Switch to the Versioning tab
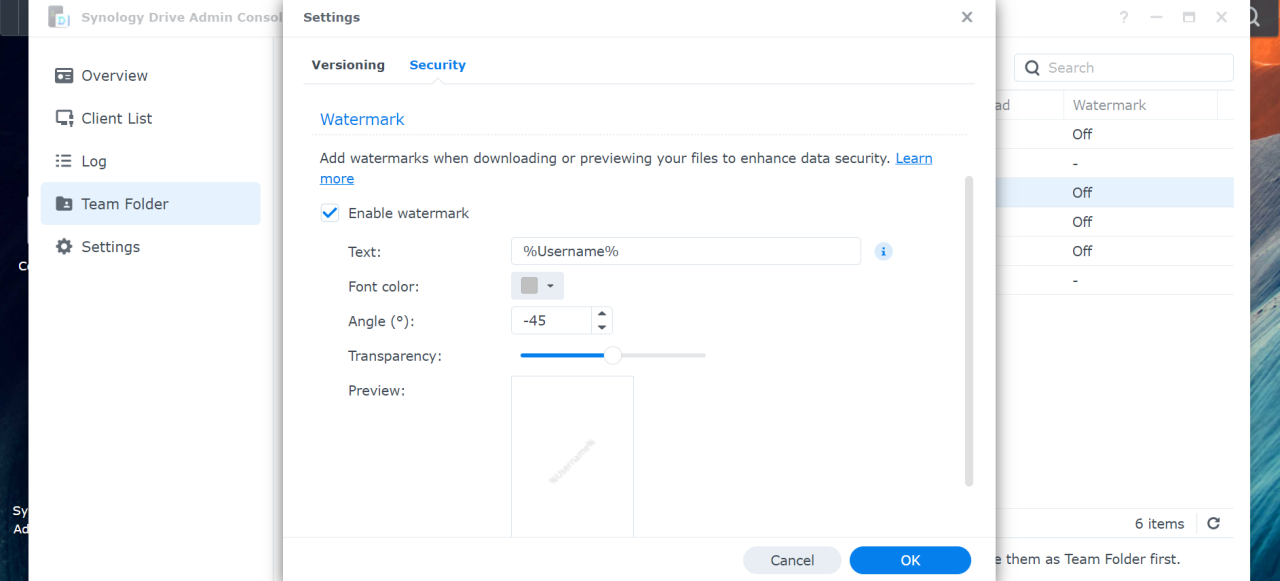This screenshot has width=1280, height=581. pos(347,64)
